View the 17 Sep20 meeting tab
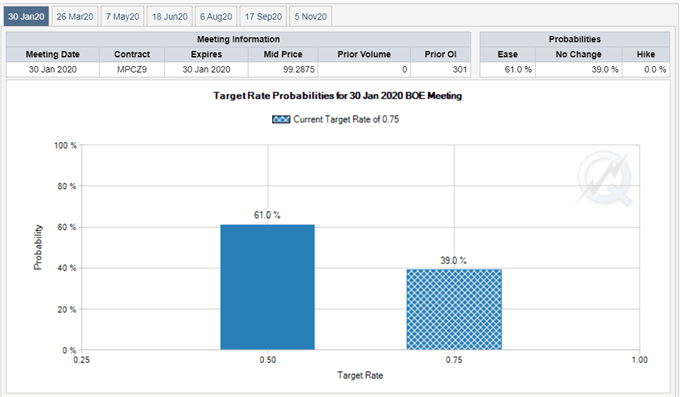680x397 pixels. [263, 16]
